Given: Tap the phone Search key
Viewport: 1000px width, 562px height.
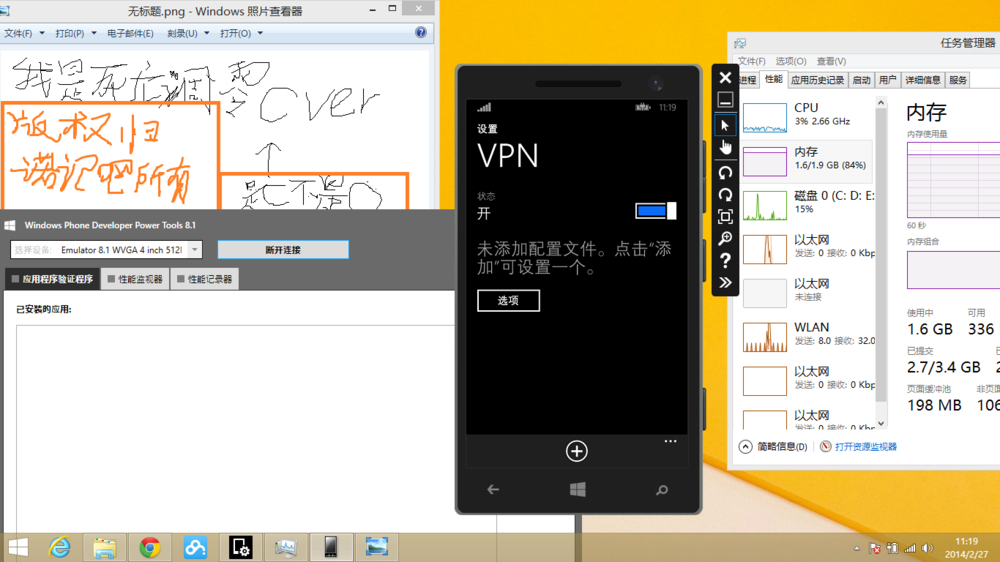Looking at the screenshot, I should click(662, 490).
